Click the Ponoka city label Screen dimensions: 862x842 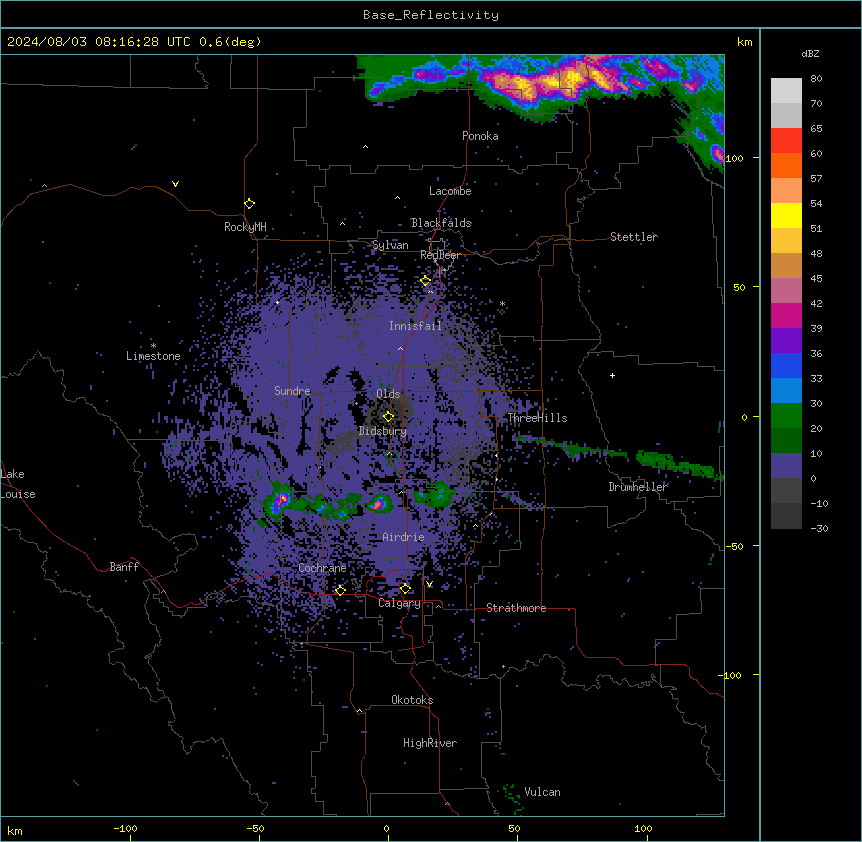click(480, 136)
